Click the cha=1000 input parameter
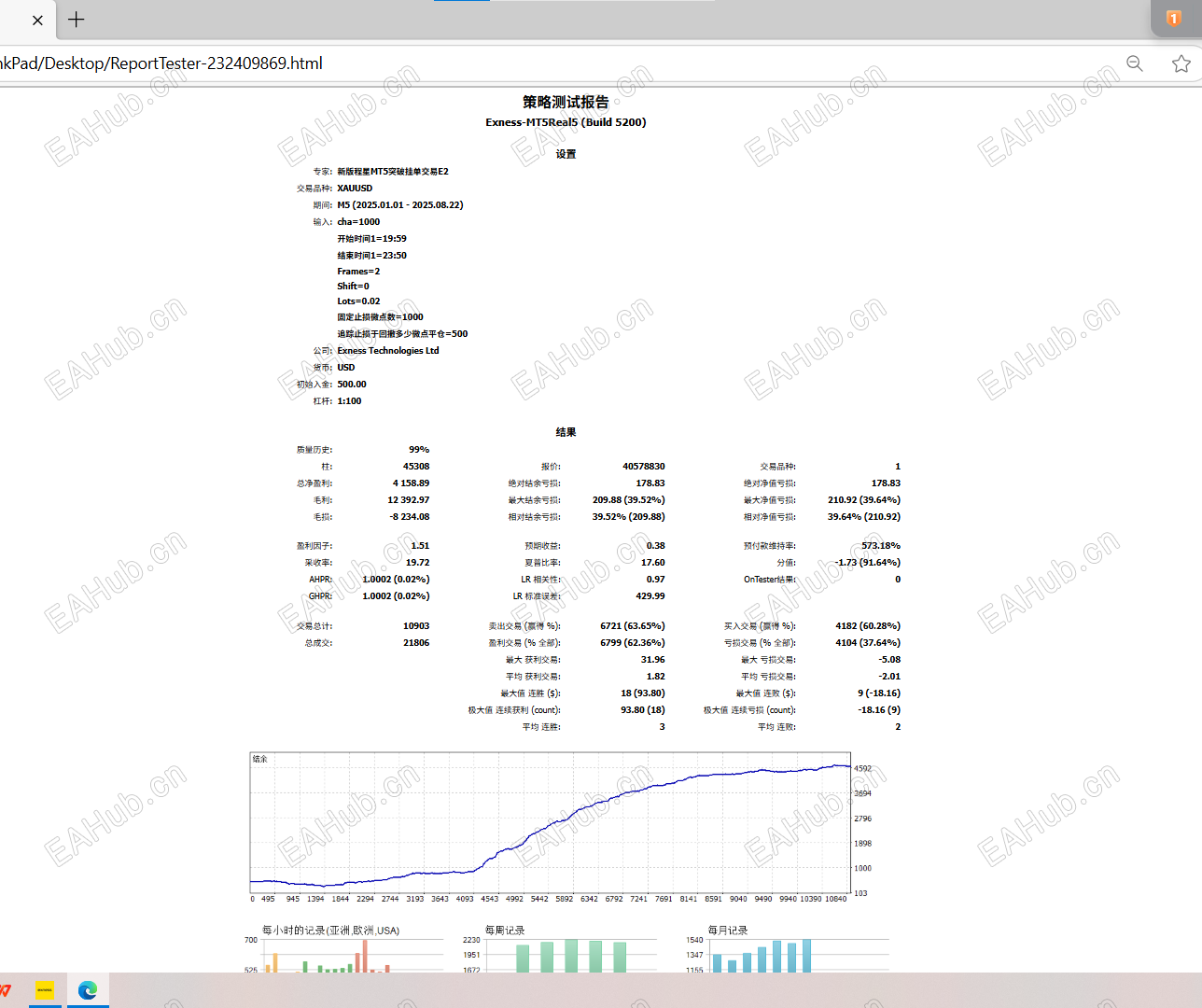Image resolution: width=1202 pixels, height=1008 pixels. [x=358, y=222]
